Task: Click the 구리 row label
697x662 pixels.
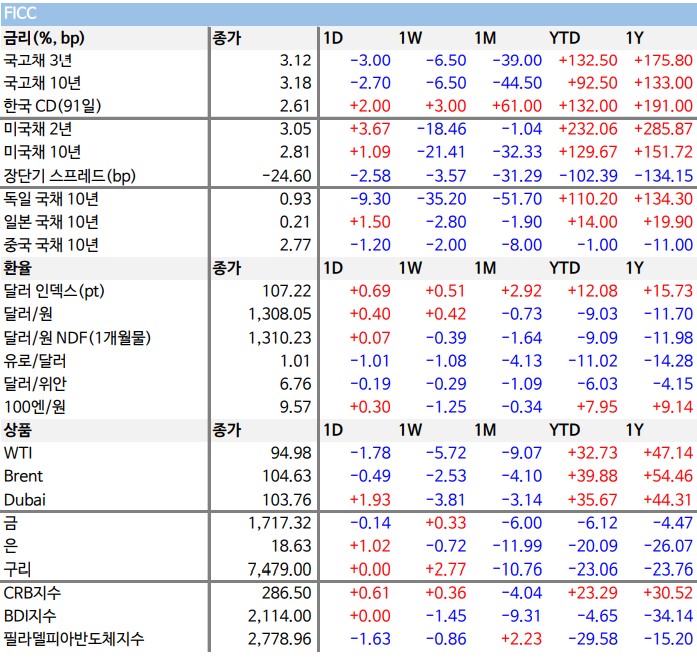Action: tap(17, 570)
